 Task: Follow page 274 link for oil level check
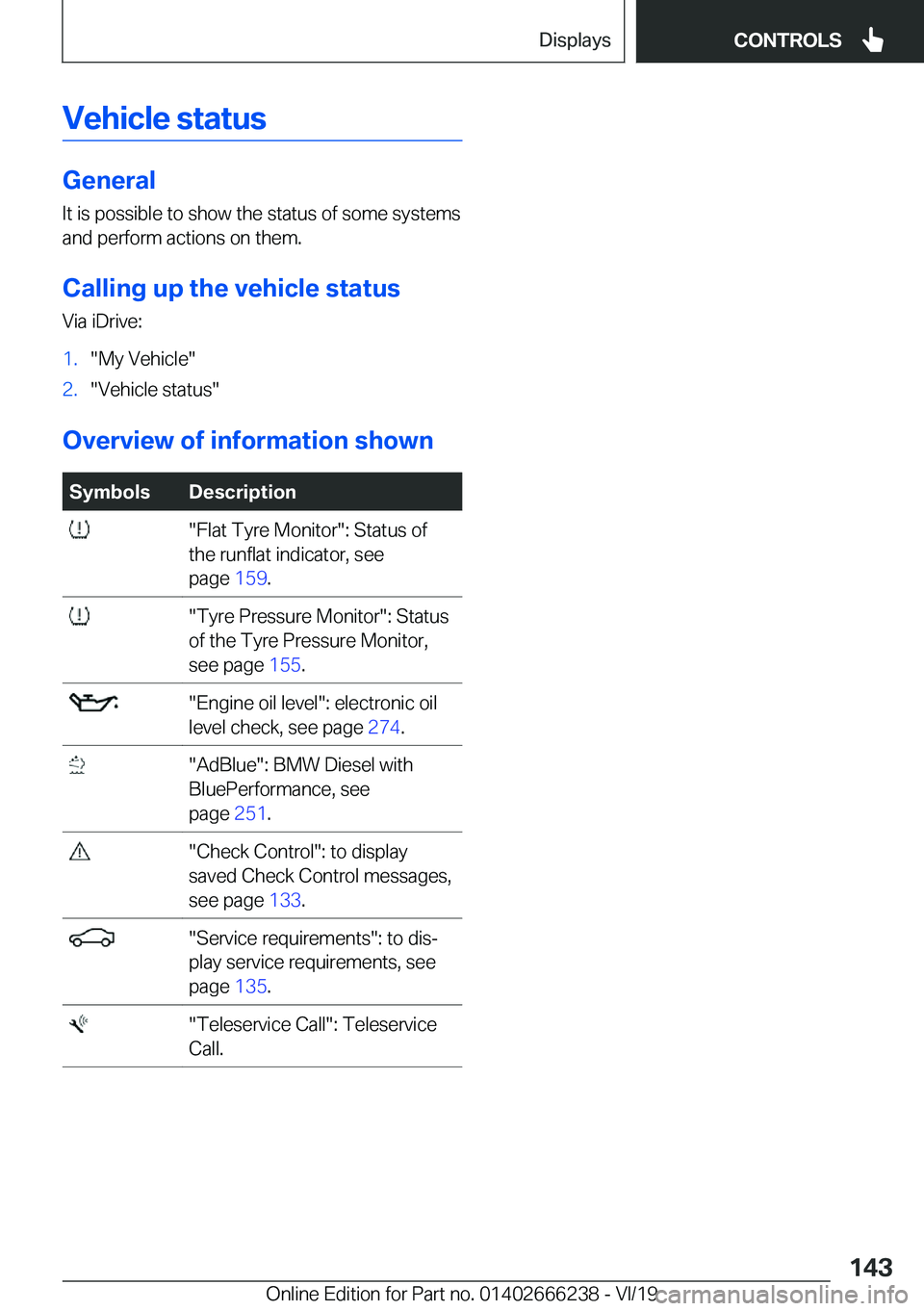[384, 728]
